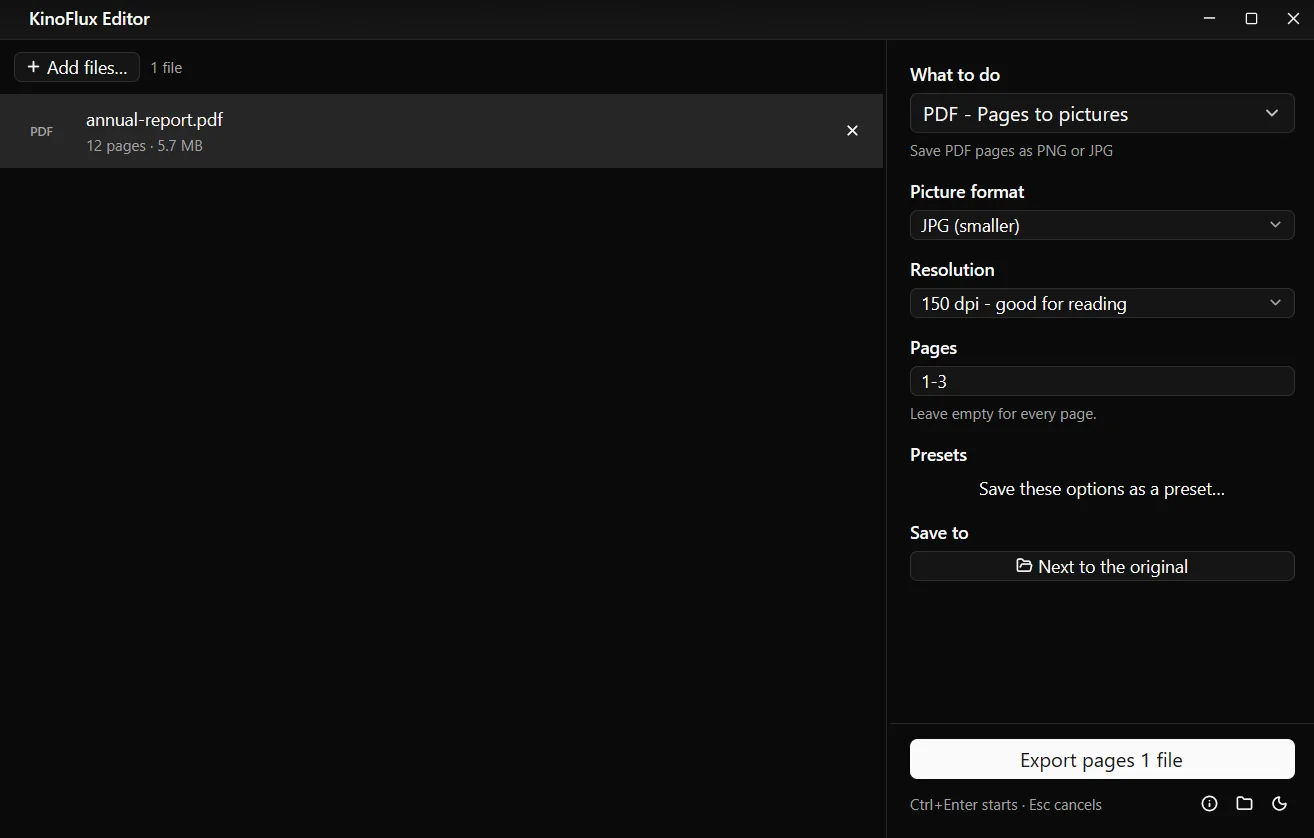Minimize the KinoFlux Editor window
The image size is (1314, 838).
(1210, 19)
